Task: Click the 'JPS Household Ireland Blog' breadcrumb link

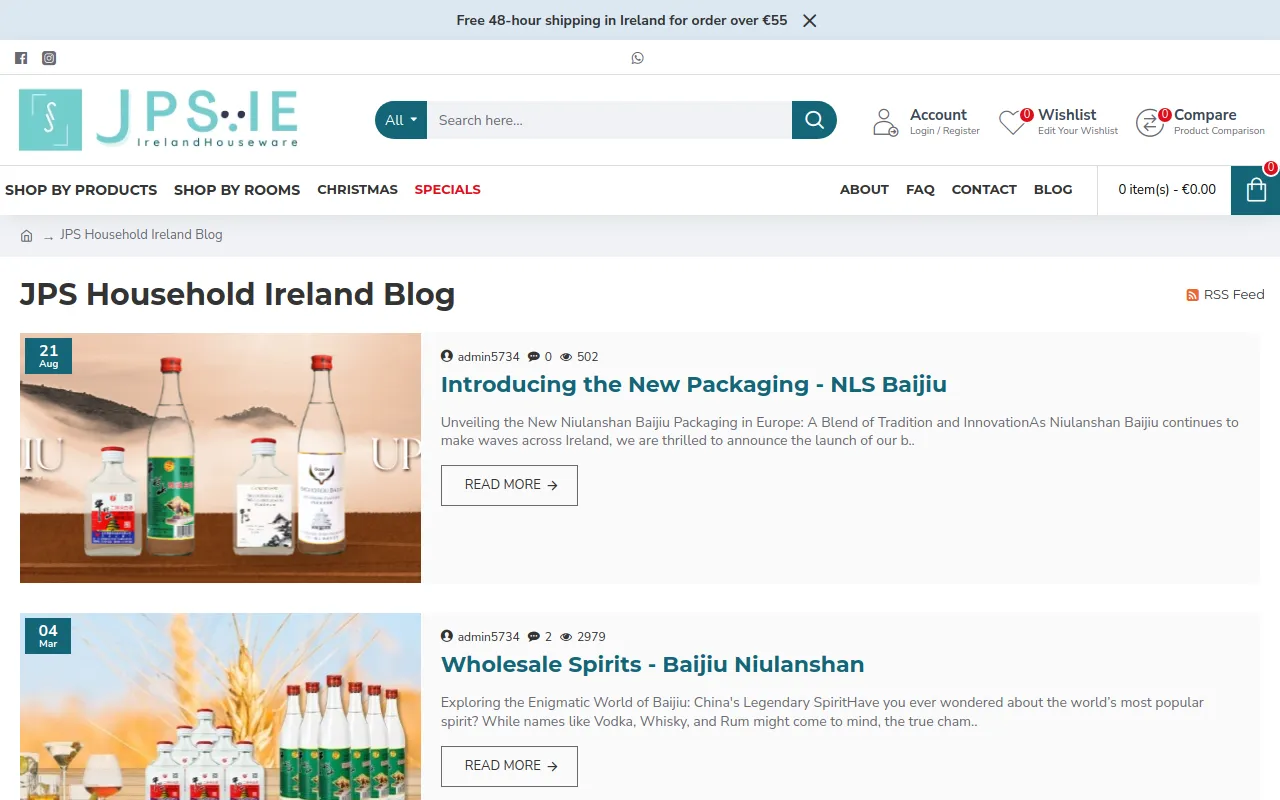Action: pyautogui.click(x=141, y=235)
